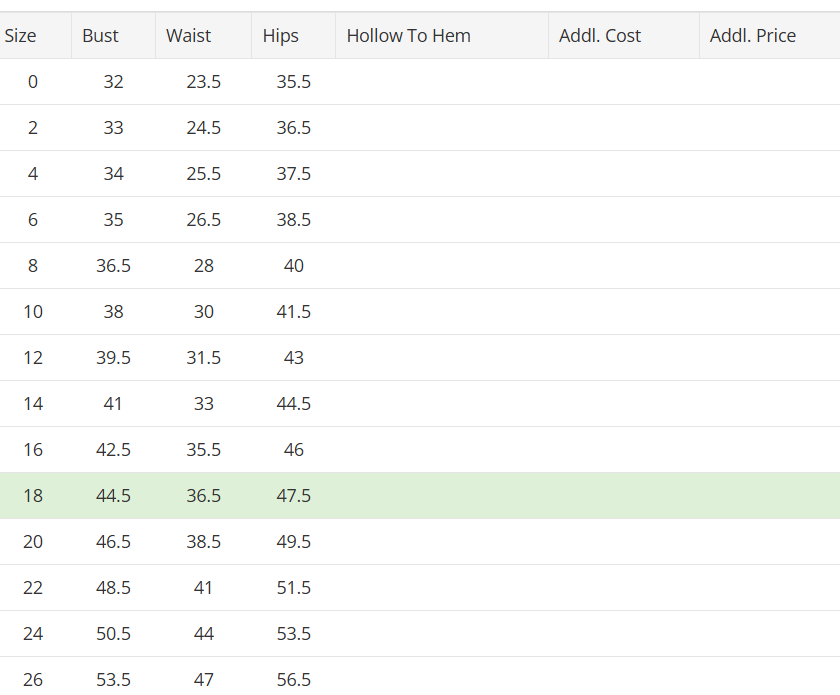This screenshot has height=695, width=840.
Task: Select the size 2 row label
Action: (33, 128)
